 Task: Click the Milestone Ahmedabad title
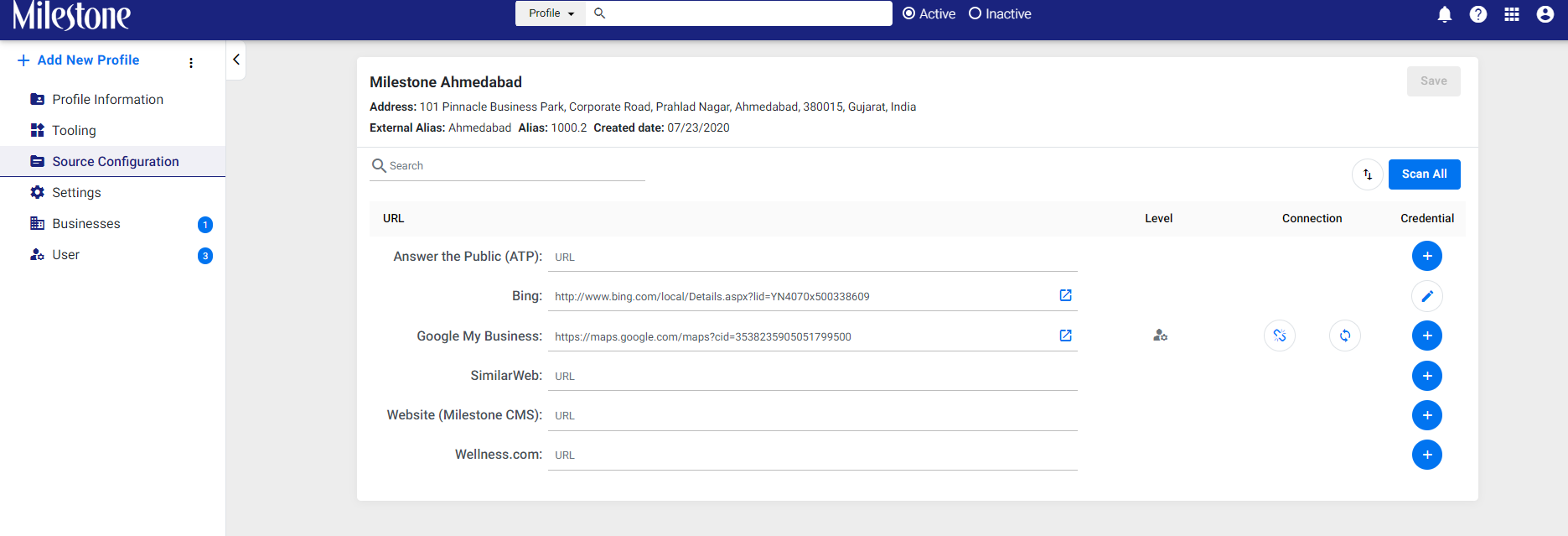[x=446, y=82]
